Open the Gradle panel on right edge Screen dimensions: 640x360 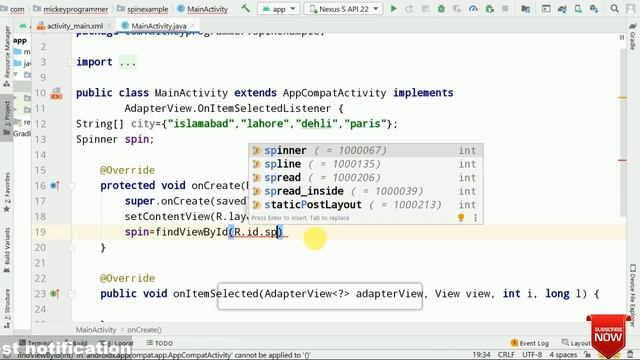point(632,37)
